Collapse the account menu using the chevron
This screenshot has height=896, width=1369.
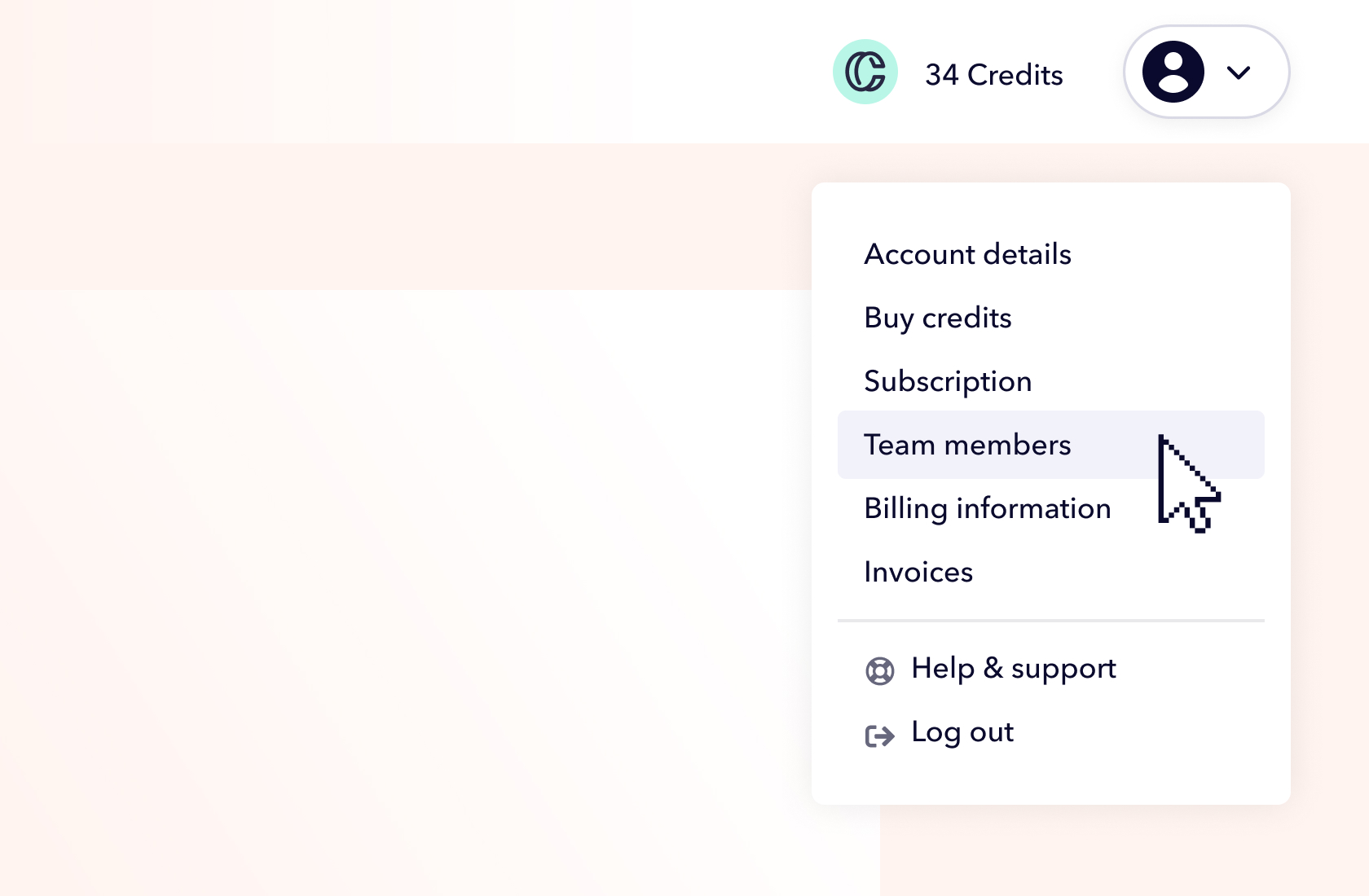click(1238, 72)
